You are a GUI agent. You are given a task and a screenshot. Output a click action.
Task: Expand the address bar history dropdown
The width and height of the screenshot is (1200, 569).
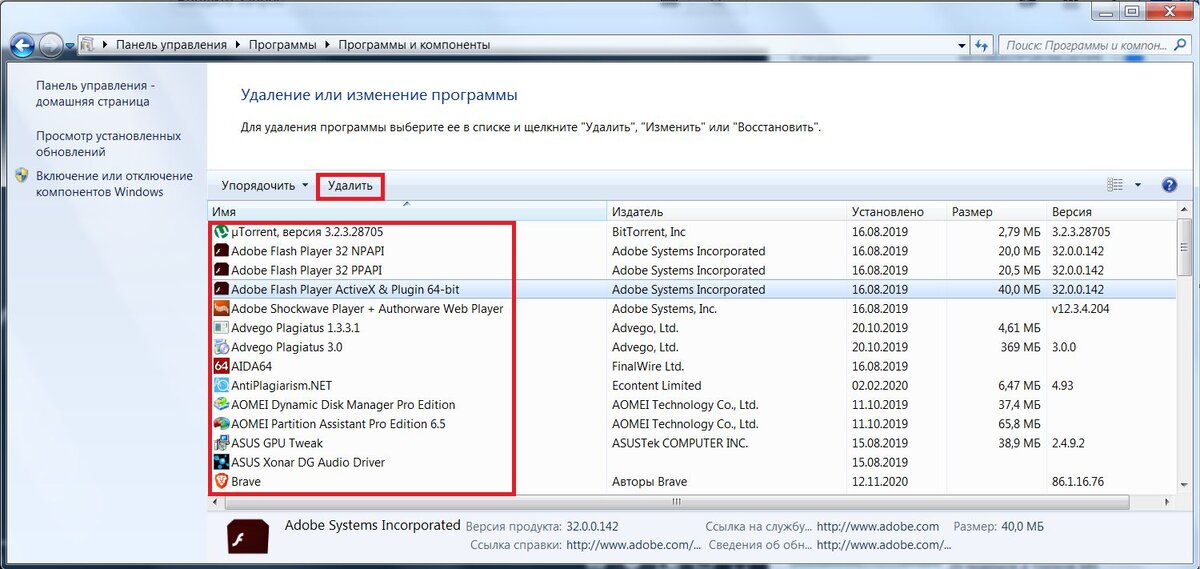[x=960, y=45]
